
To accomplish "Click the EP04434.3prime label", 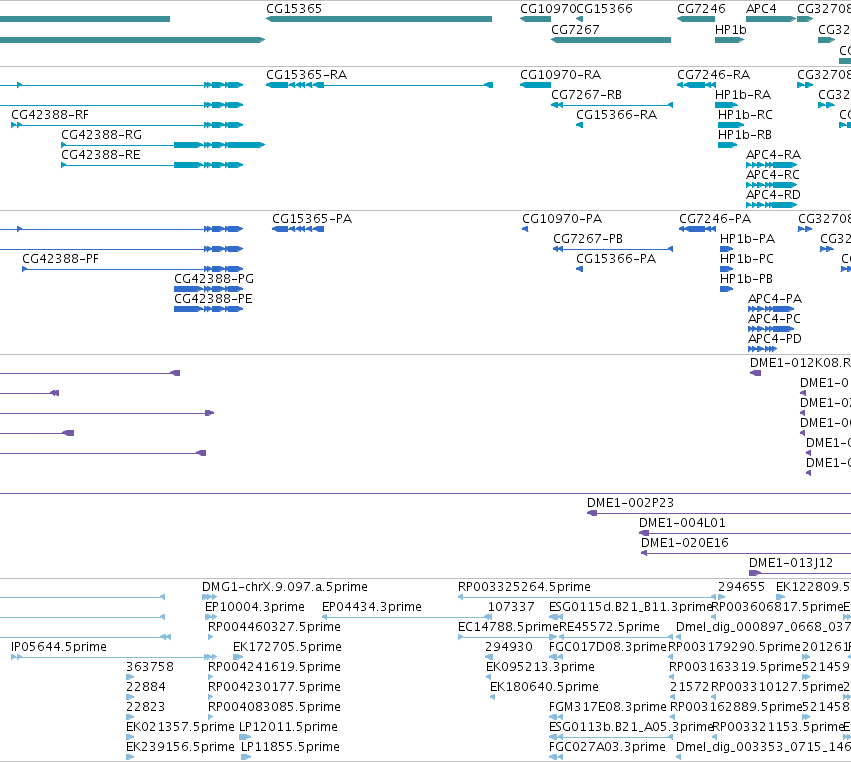I will coord(372,607).
